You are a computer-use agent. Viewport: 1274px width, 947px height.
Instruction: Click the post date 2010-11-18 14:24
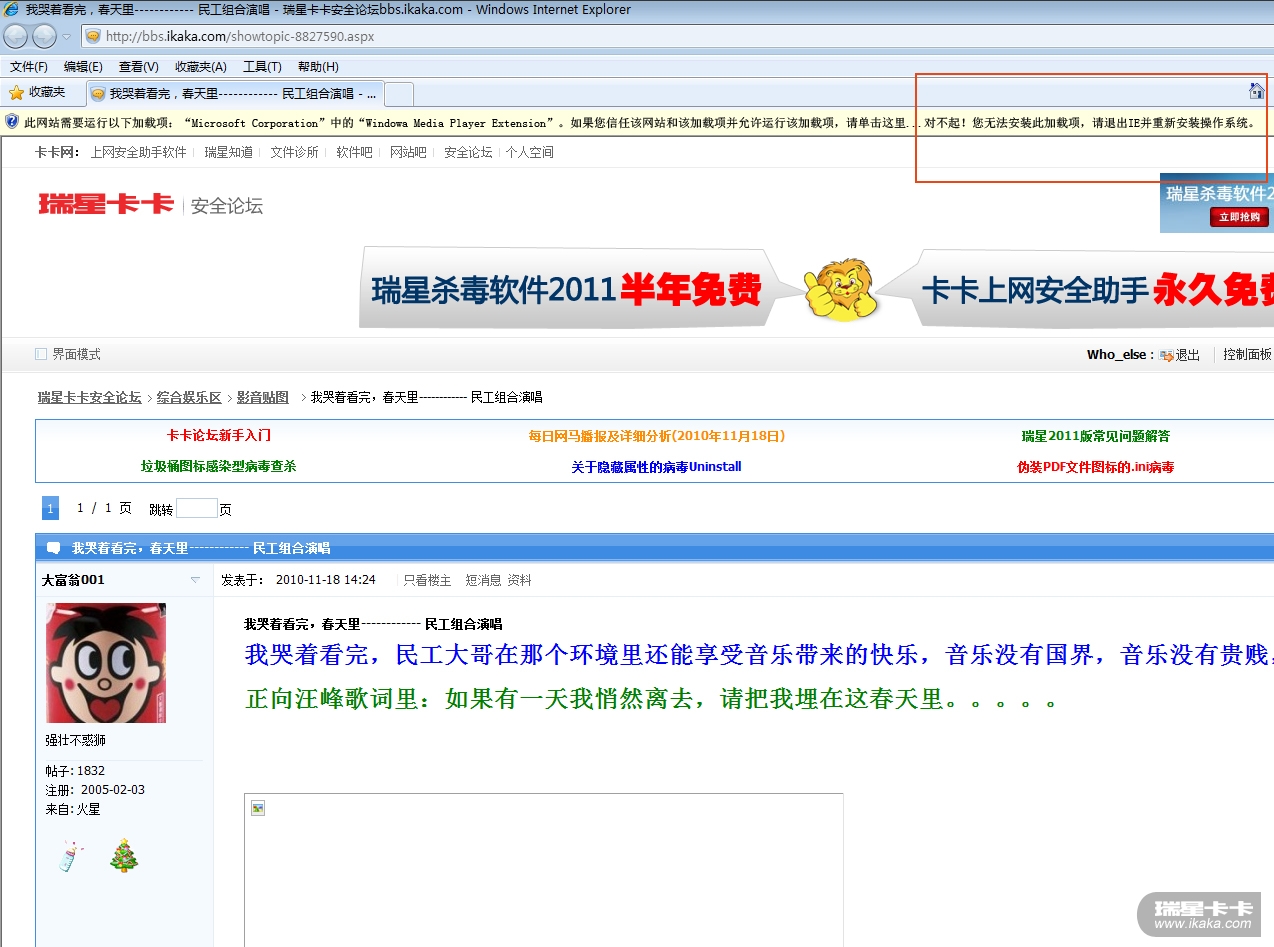click(326, 580)
